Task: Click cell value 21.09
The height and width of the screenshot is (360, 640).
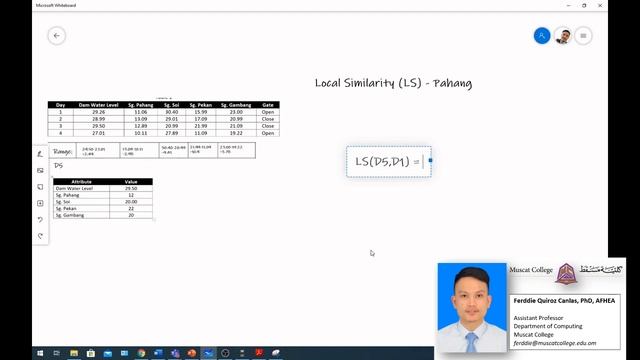Action: tap(236, 126)
